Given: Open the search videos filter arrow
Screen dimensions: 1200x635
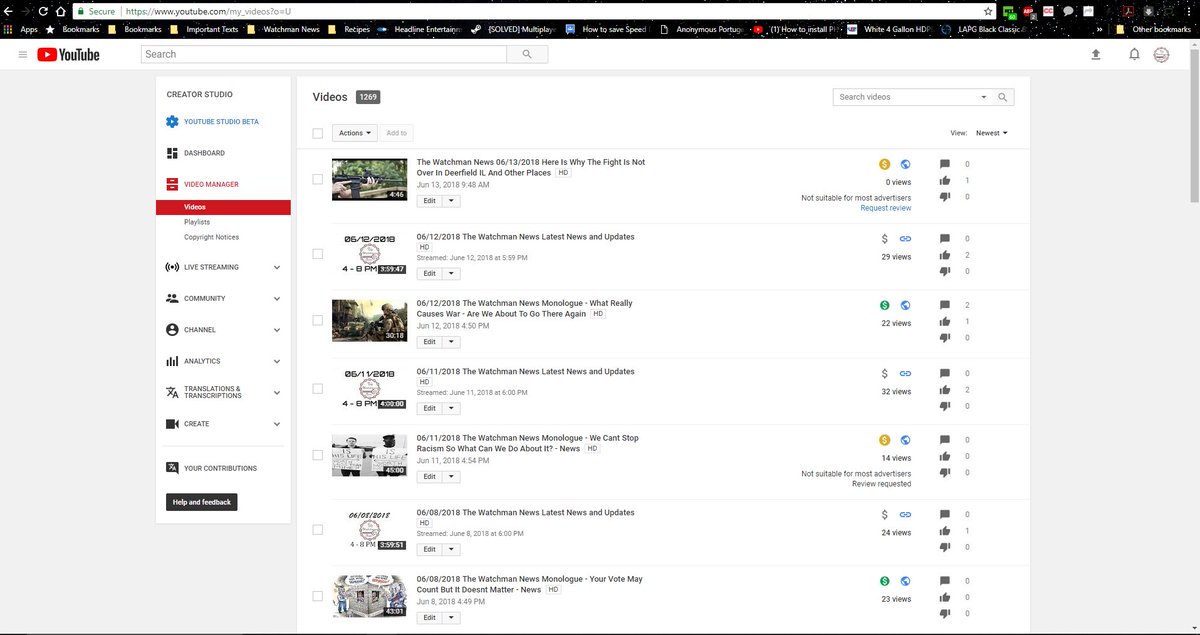Looking at the screenshot, I should pos(984,97).
